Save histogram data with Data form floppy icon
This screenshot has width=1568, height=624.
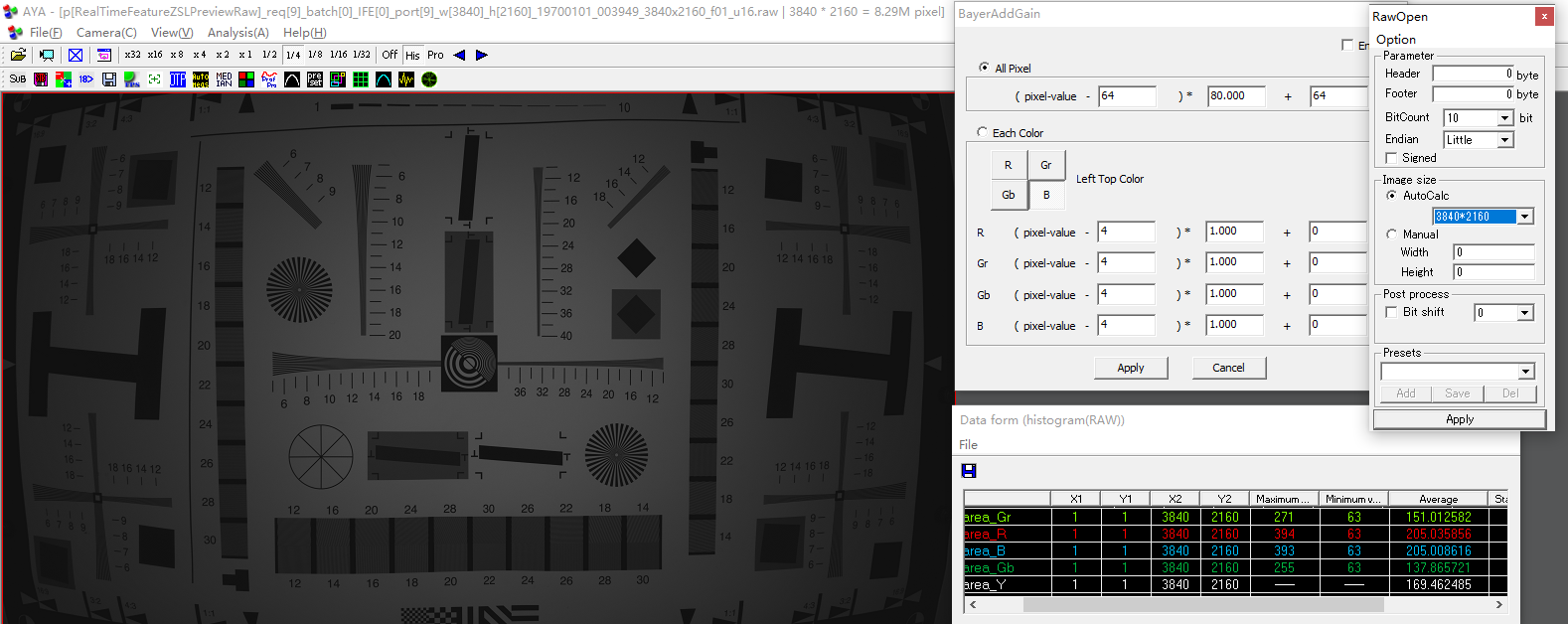[x=970, y=471]
